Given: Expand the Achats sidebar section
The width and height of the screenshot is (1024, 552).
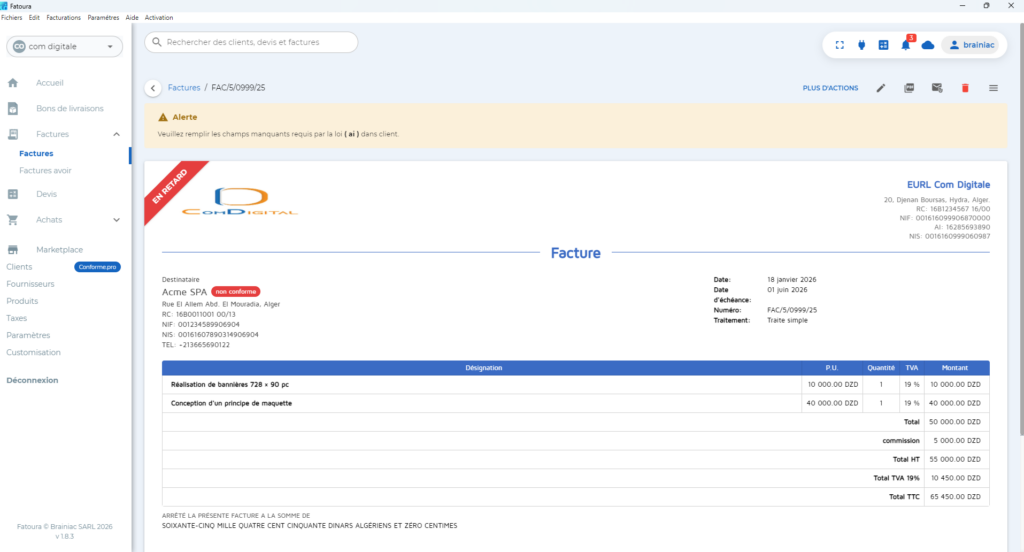Looking at the screenshot, I should click(116, 220).
